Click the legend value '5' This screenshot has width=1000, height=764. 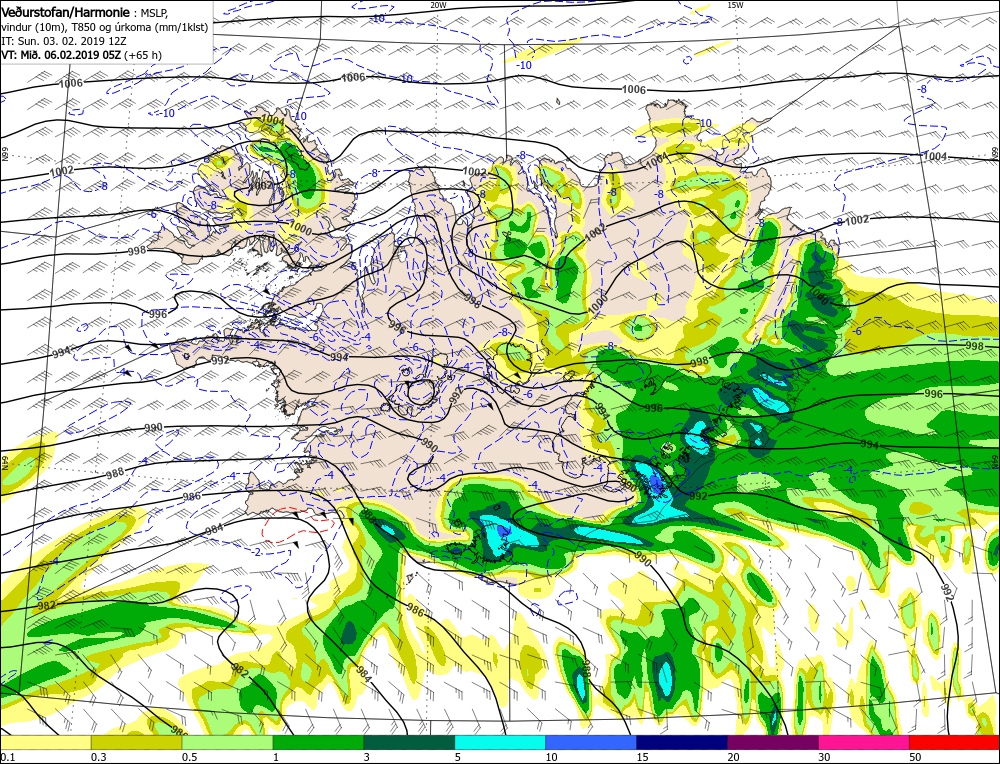(458, 757)
